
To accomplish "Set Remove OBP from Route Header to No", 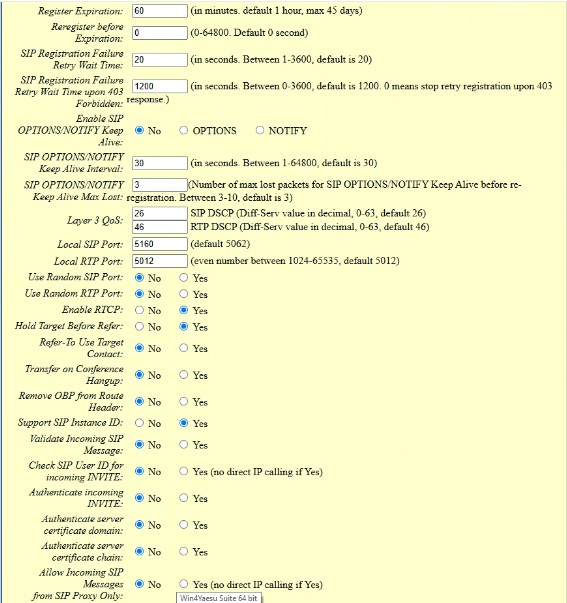I will (139, 401).
